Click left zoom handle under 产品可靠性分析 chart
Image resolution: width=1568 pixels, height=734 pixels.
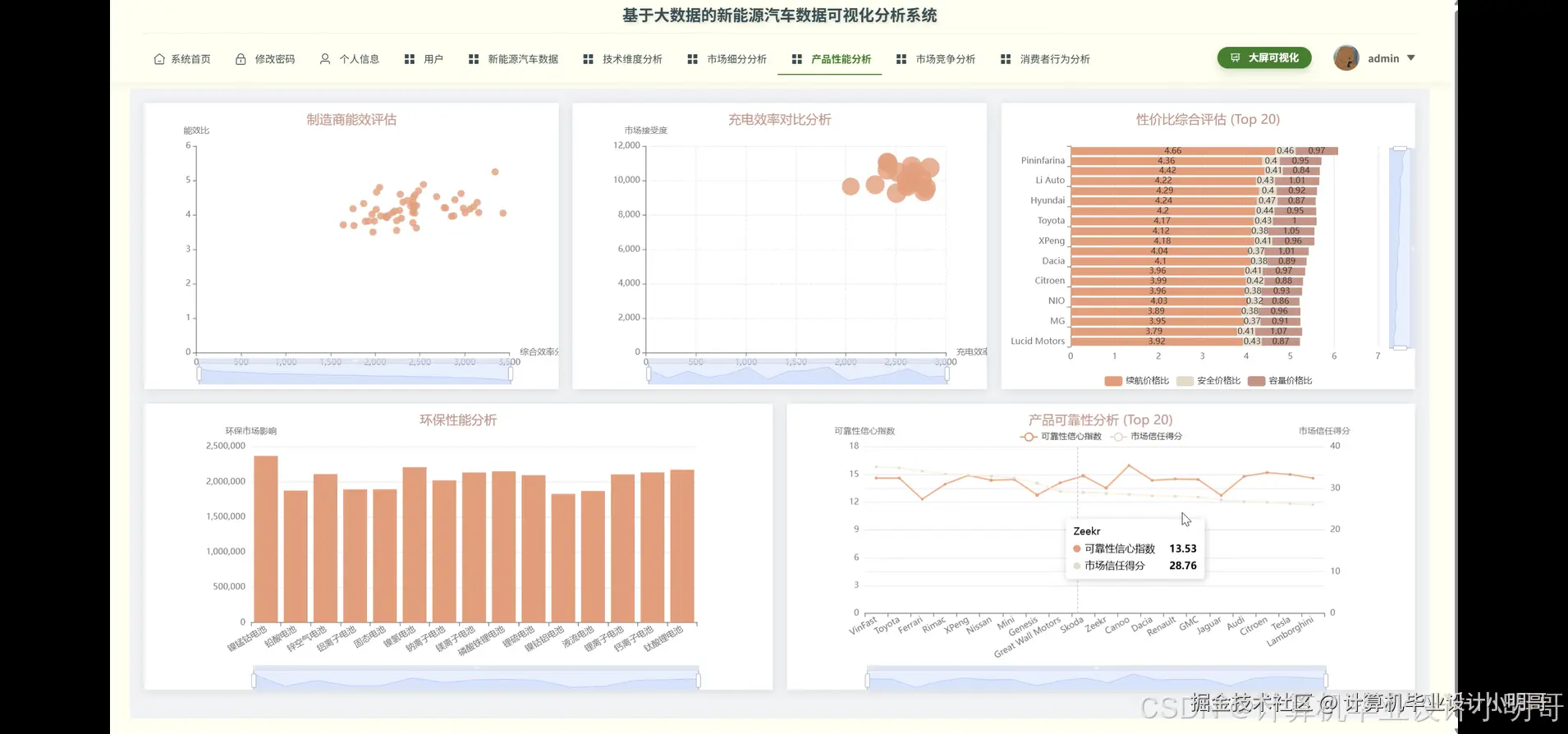click(x=868, y=681)
